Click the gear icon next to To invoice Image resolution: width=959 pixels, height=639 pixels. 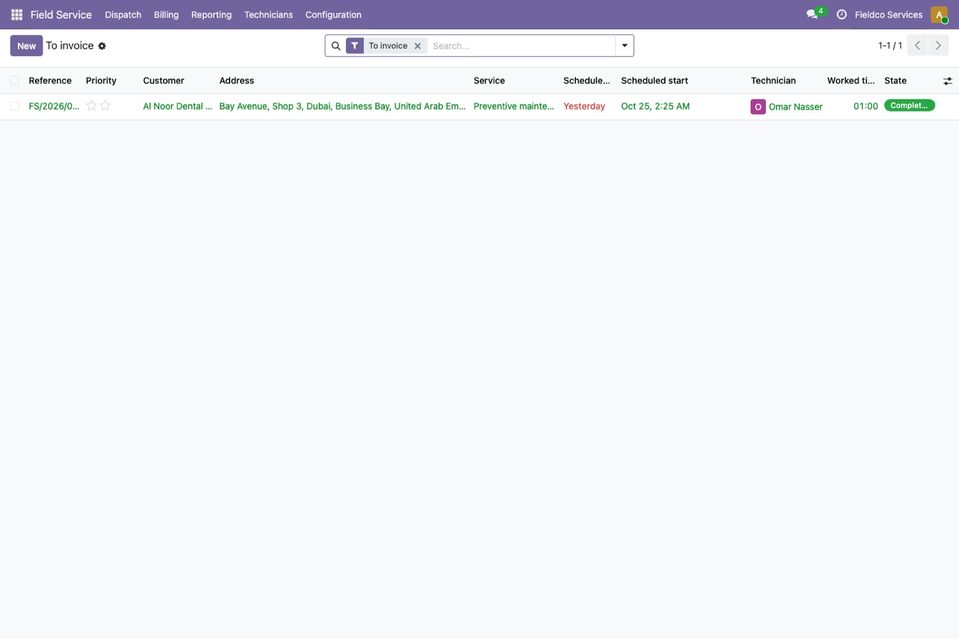102,46
